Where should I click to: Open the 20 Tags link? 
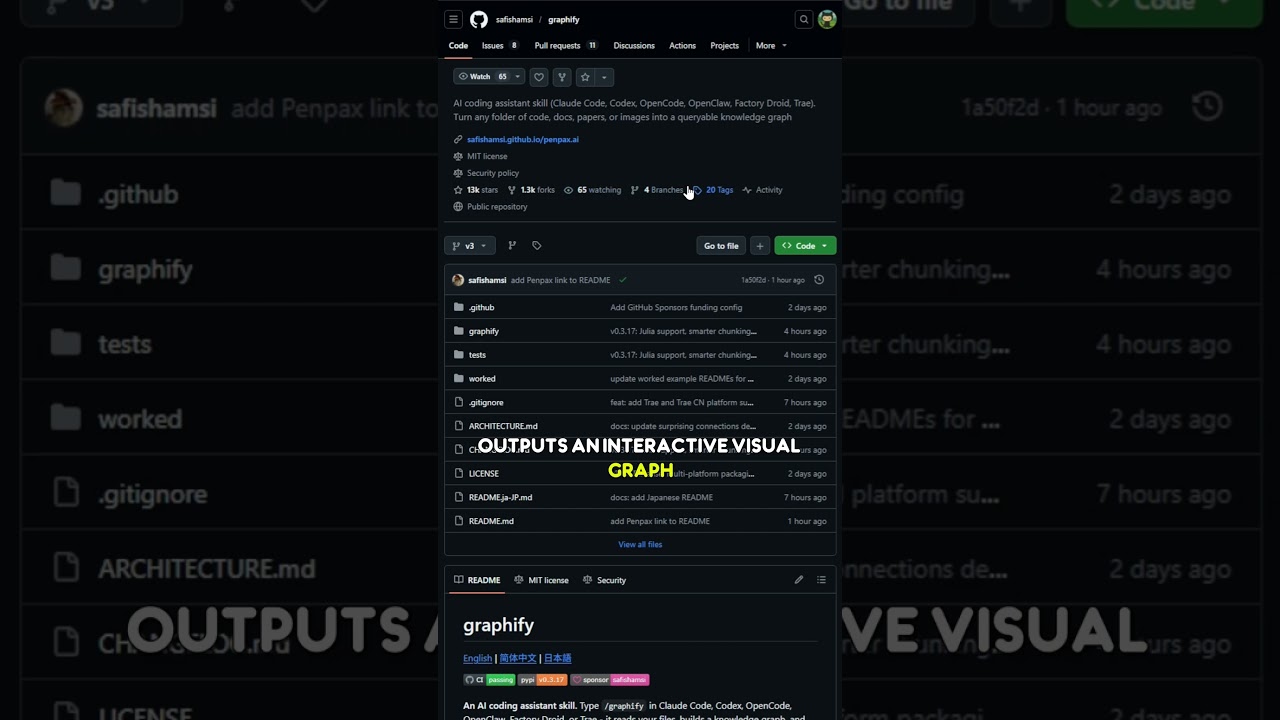point(713,190)
